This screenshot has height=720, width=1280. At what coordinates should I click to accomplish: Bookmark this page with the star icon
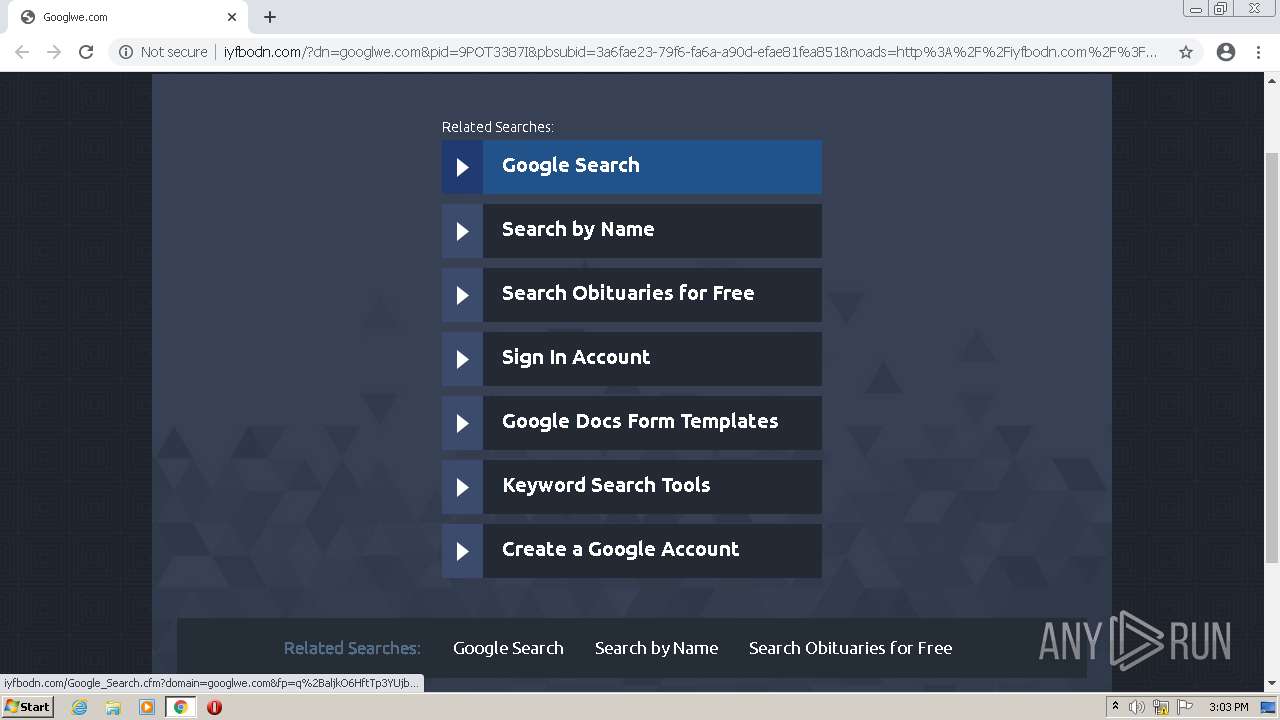click(1186, 52)
